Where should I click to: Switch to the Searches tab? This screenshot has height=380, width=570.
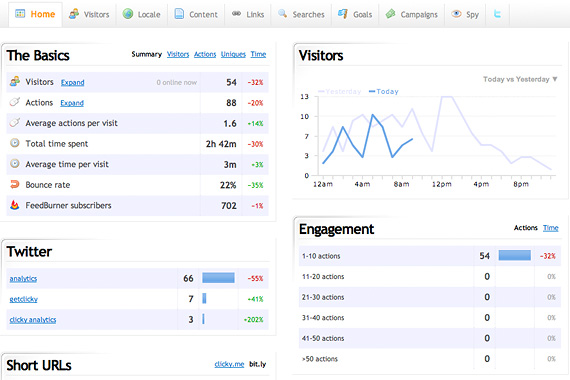pyautogui.click(x=301, y=14)
